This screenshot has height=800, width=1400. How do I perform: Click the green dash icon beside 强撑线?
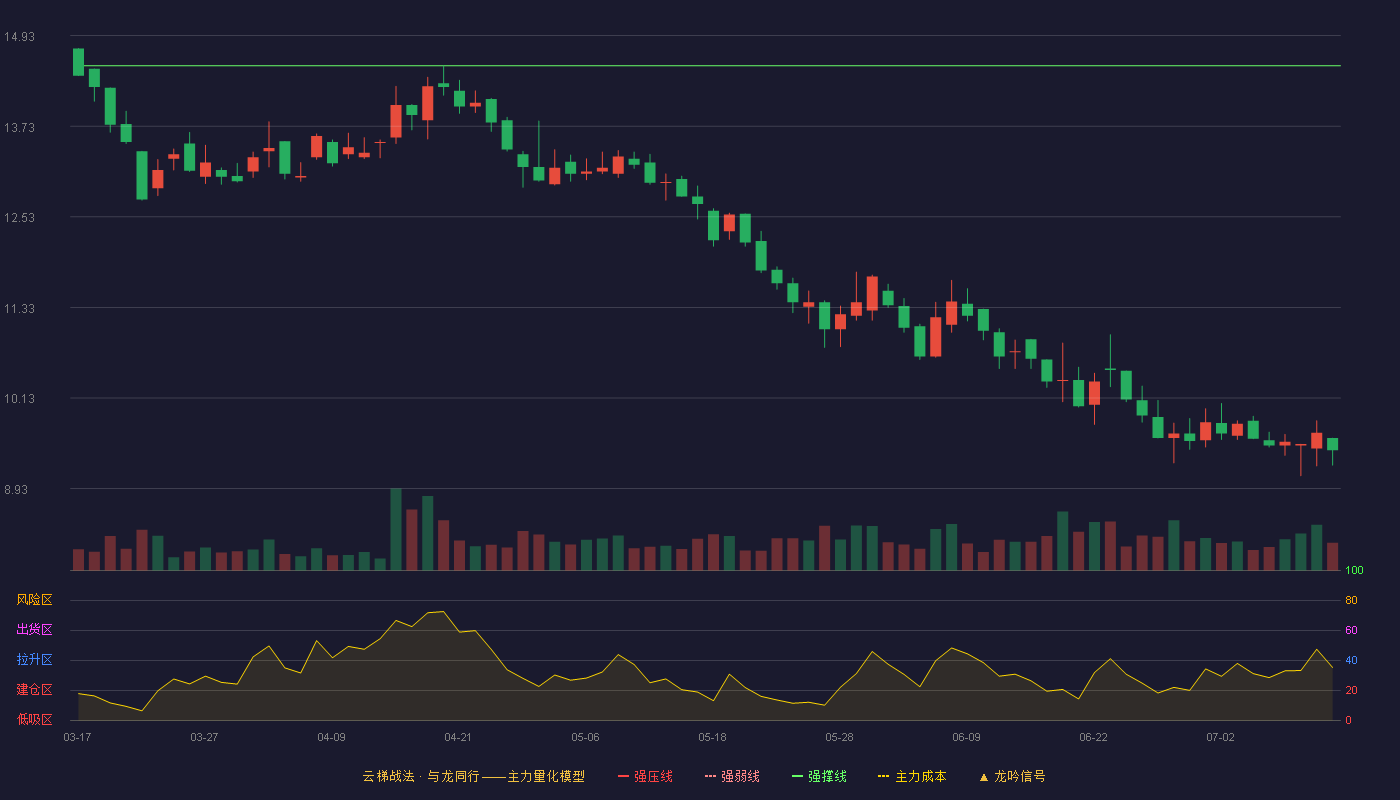coord(798,776)
